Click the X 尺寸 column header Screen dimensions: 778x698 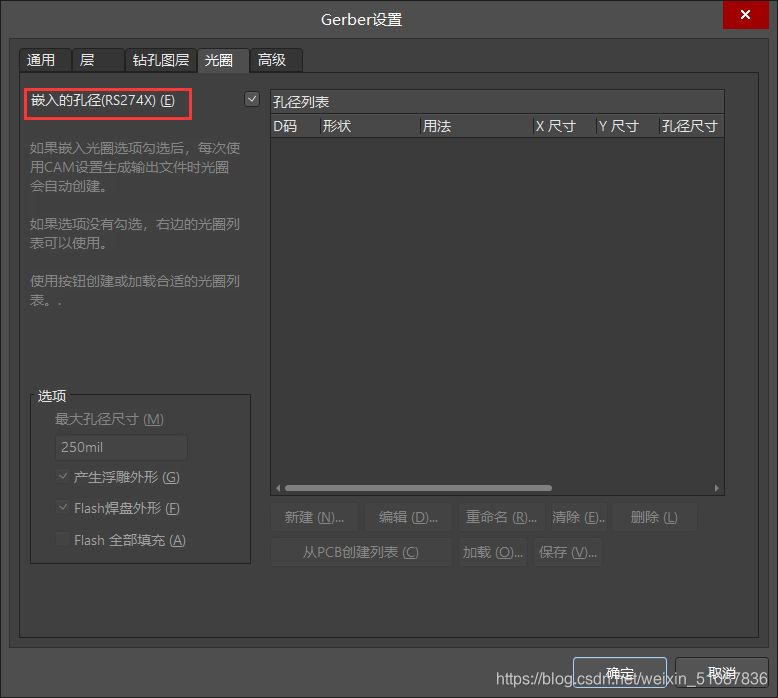pos(562,126)
